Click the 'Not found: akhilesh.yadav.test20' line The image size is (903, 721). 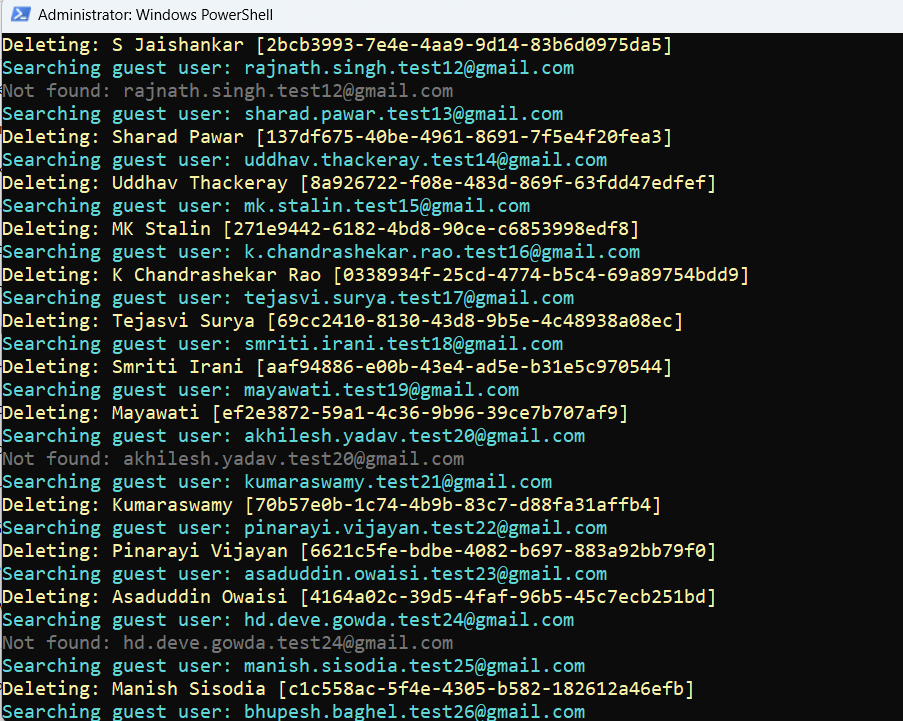click(x=232, y=459)
